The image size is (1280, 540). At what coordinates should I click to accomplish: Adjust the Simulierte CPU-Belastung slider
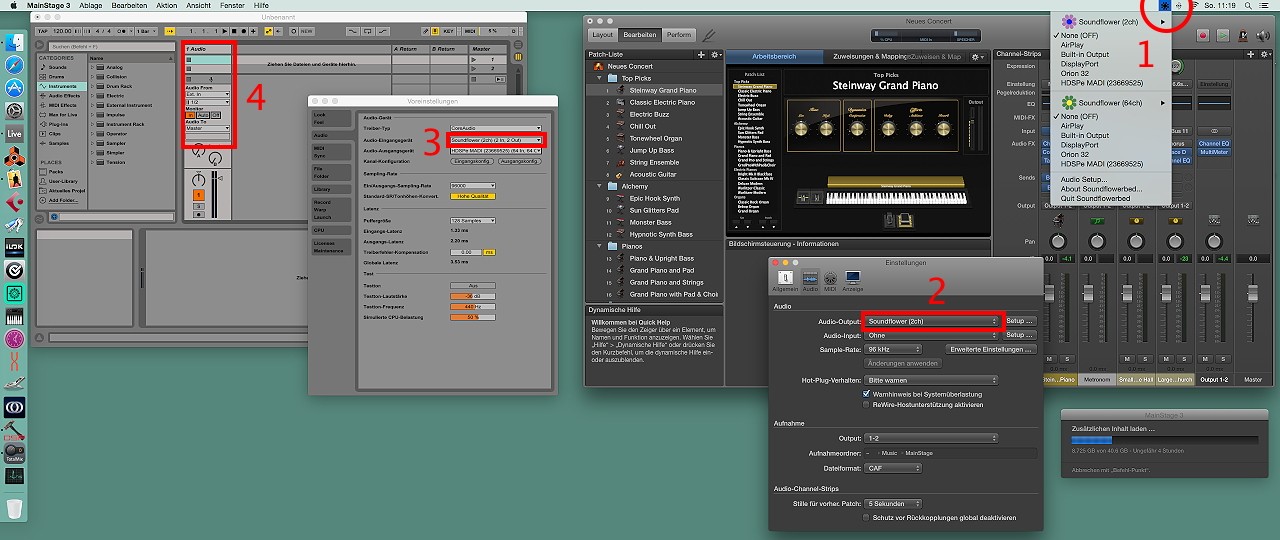click(474, 317)
